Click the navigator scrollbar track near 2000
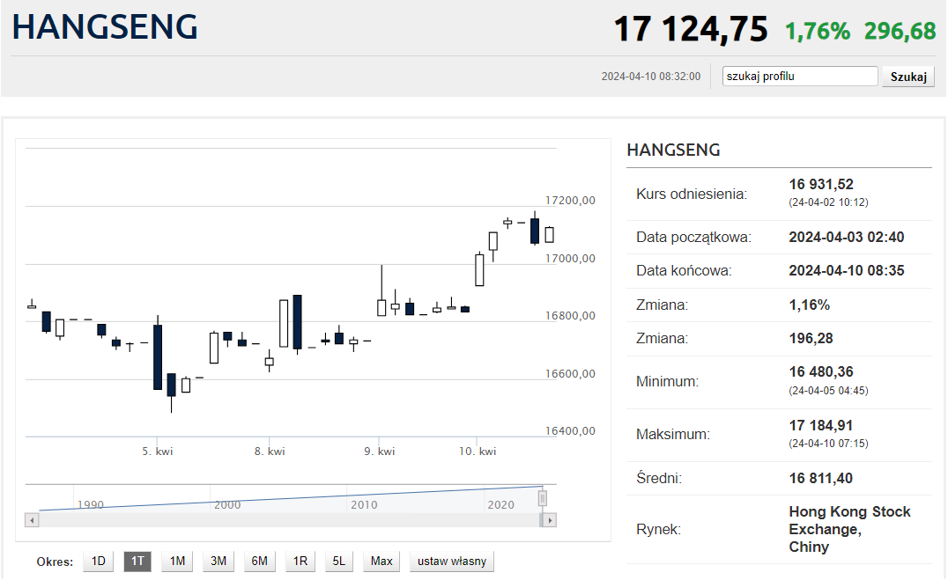 [x=227, y=520]
